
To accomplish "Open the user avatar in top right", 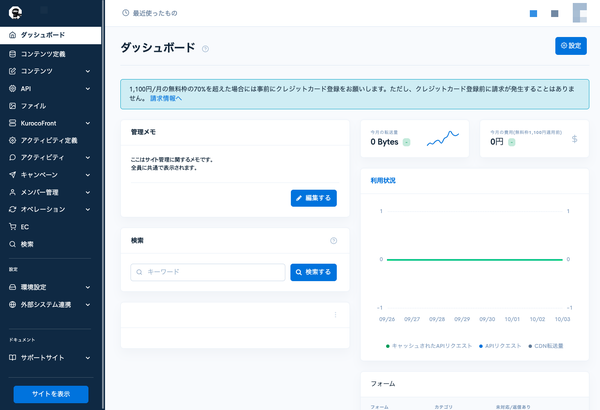I will pyautogui.click(x=579, y=13).
